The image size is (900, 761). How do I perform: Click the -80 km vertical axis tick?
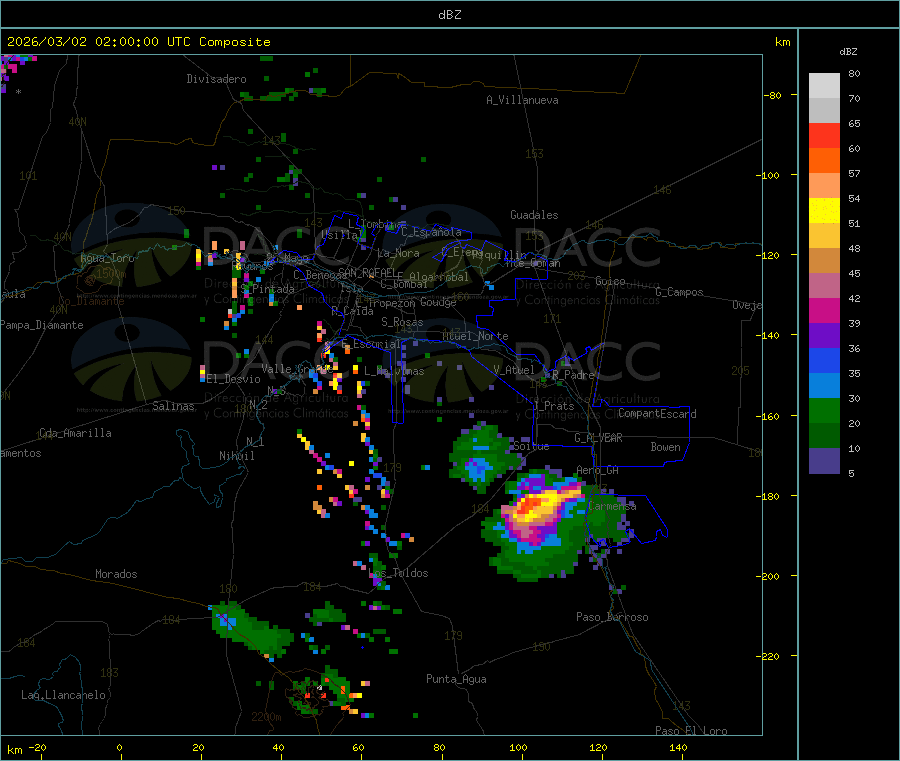click(x=773, y=95)
